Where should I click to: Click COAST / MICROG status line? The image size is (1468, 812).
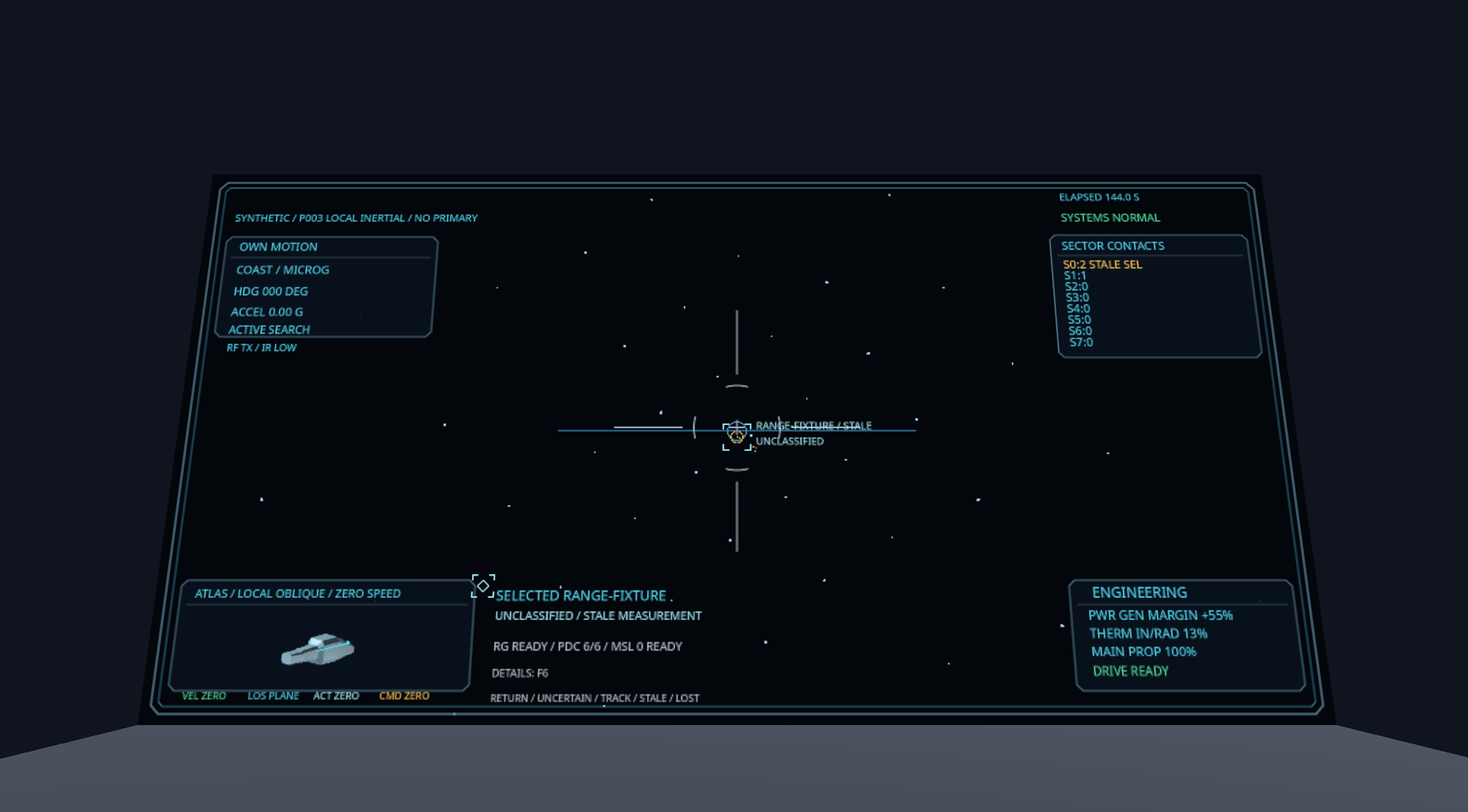pyautogui.click(x=282, y=270)
